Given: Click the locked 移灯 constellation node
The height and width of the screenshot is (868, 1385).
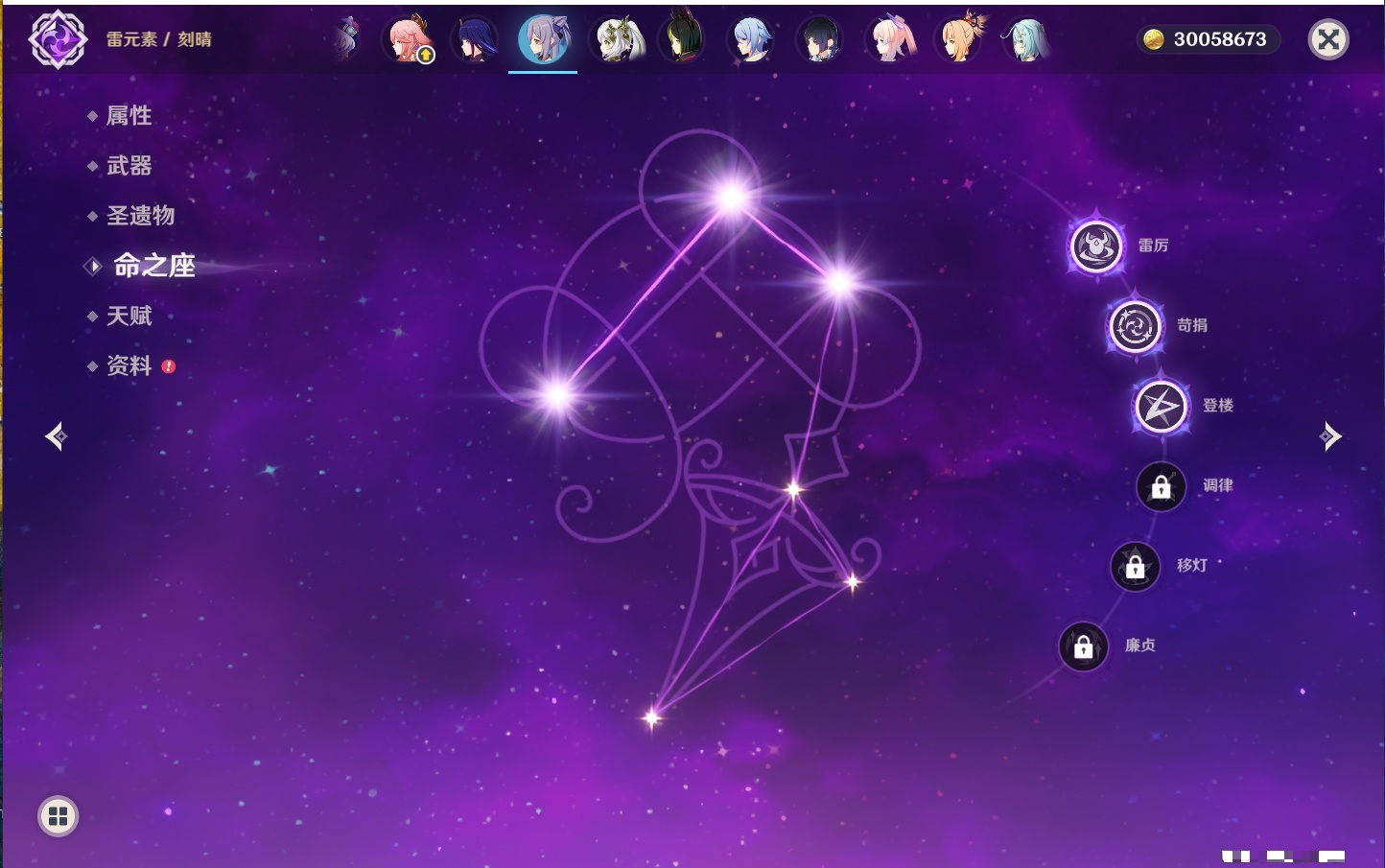Looking at the screenshot, I should [x=1135, y=567].
